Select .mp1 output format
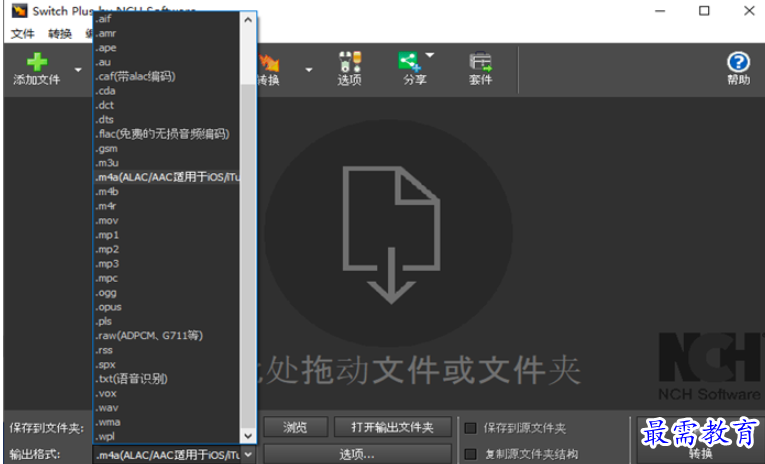The image size is (765, 464). click(x=166, y=235)
